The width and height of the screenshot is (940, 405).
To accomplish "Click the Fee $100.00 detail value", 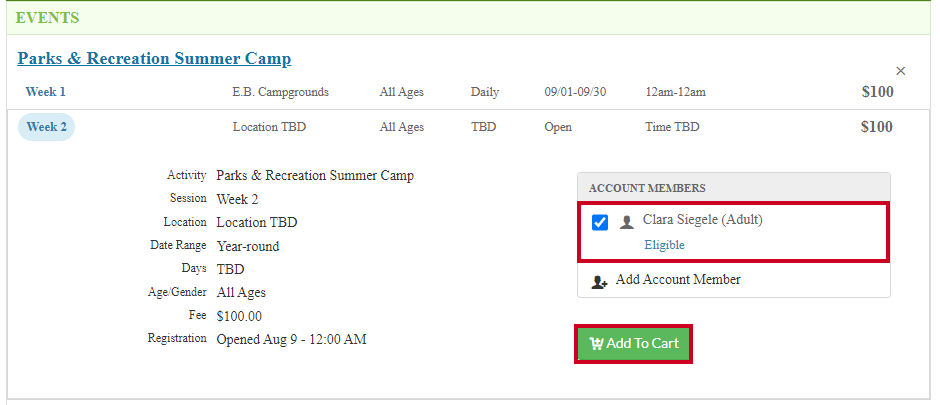I will [x=239, y=316].
